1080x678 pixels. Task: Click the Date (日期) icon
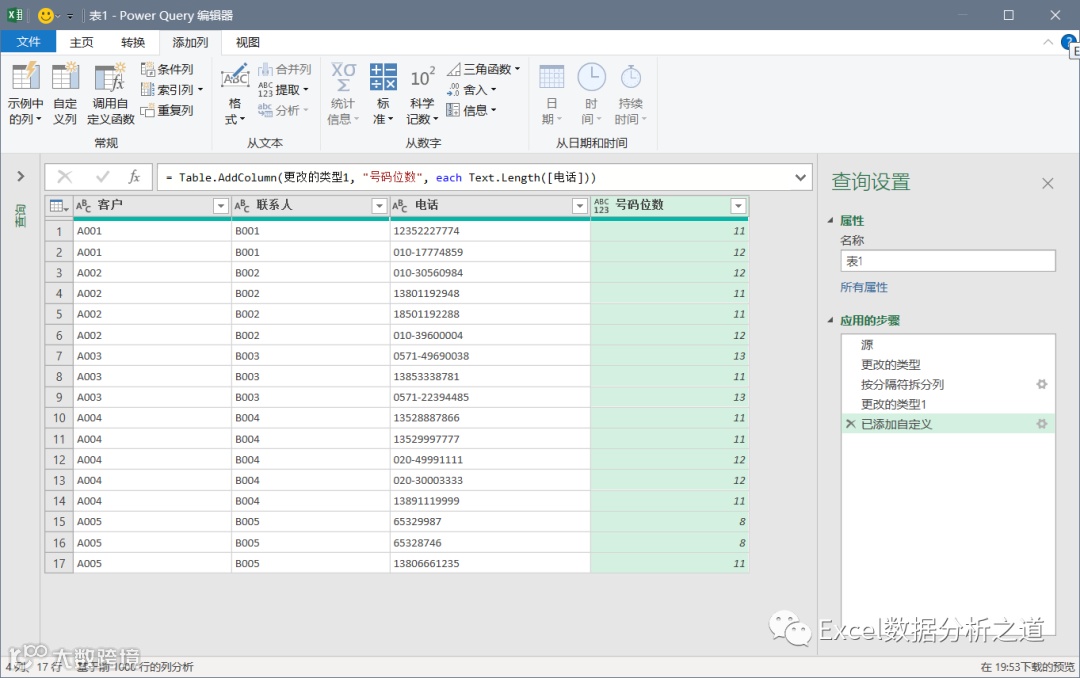tap(552, 77)
